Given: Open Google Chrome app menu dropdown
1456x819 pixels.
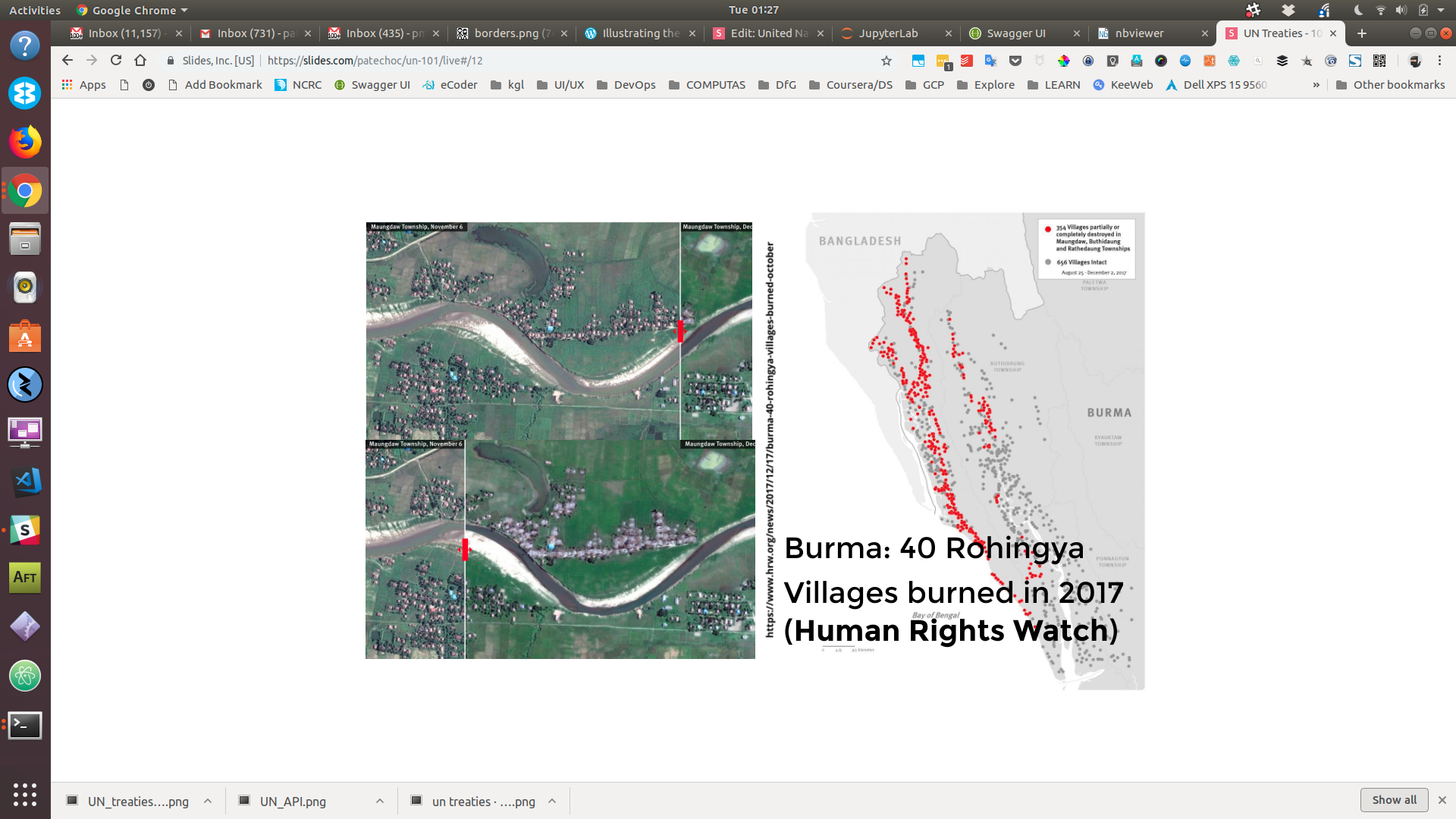Looking at the screenshot, I should point(133,10).
